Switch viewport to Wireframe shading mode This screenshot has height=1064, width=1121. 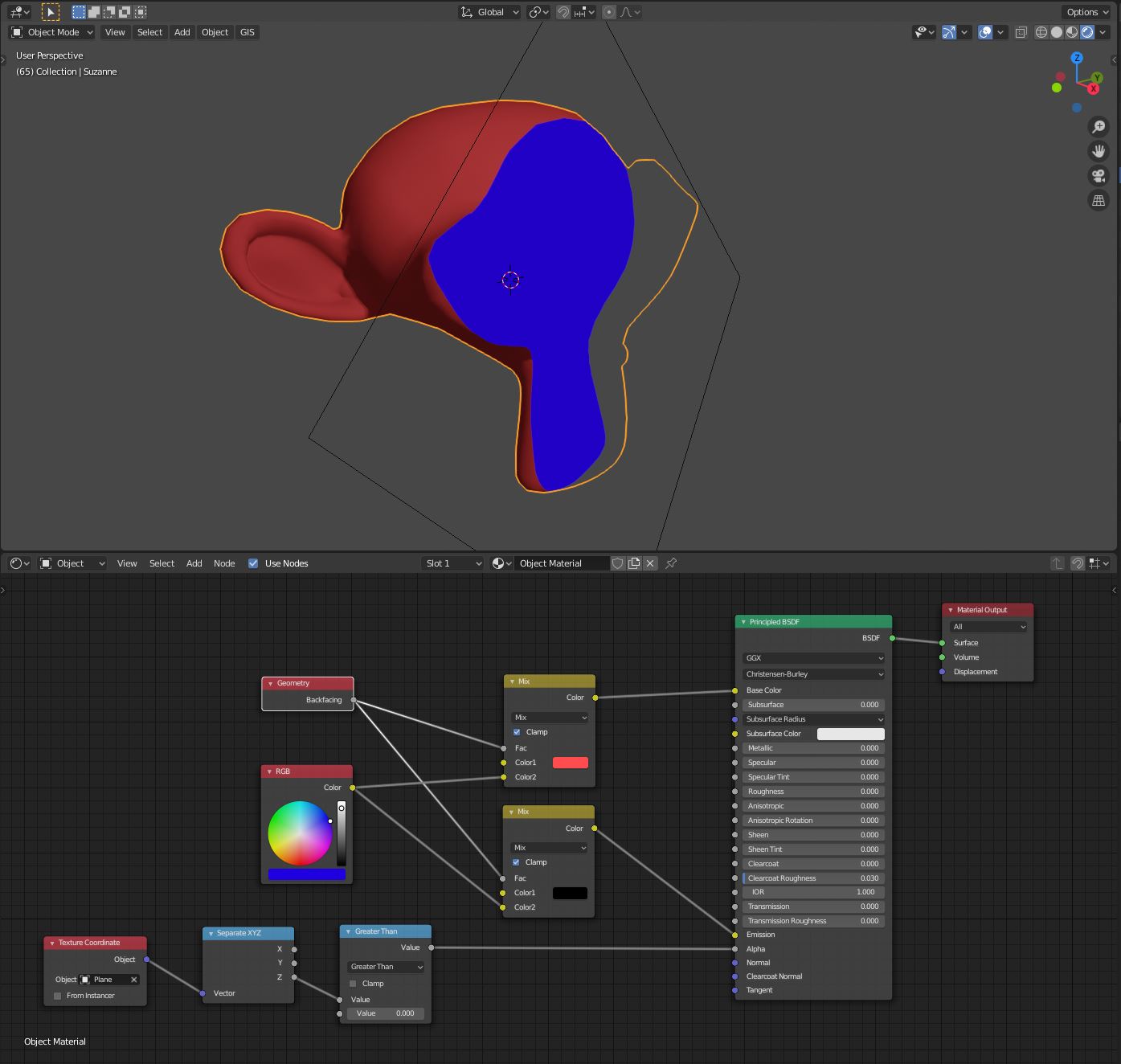(1040, 32)
